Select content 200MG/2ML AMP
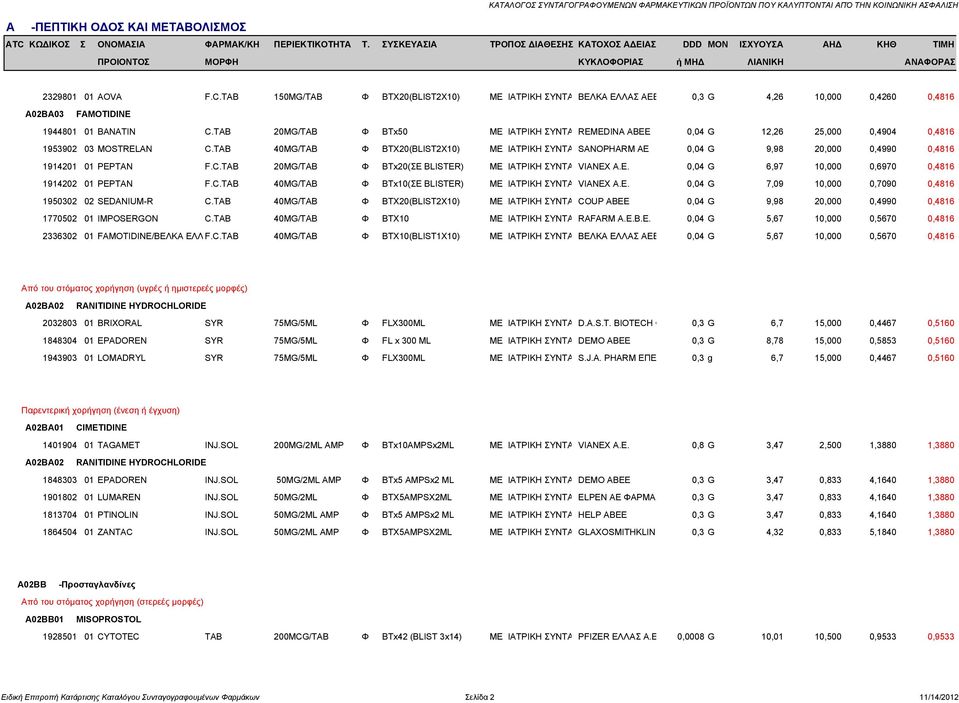Screen dimensions: 959x703 click(x=309, y=445)
